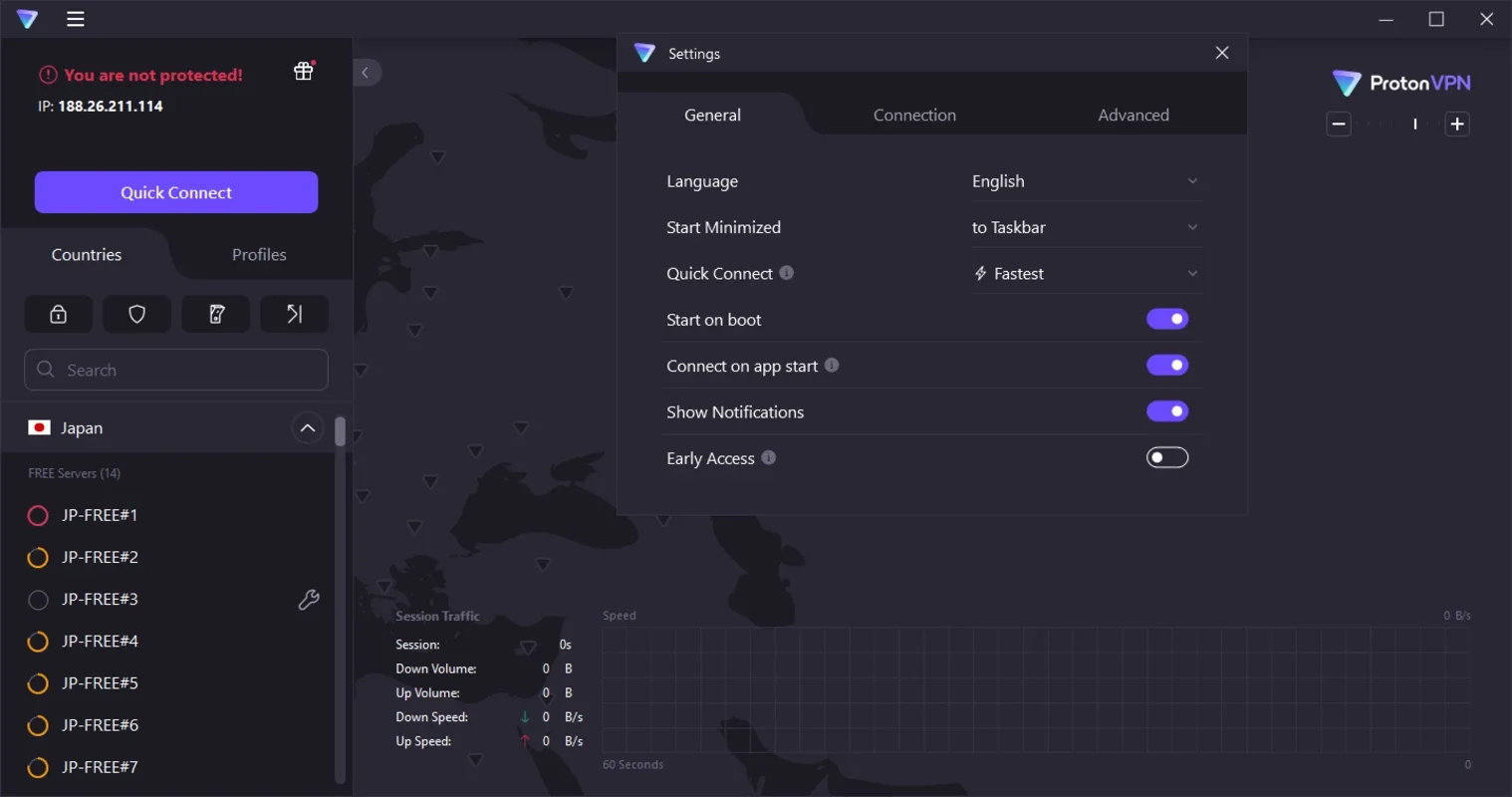This screenshot has width=1512, height=797.
Task: Click the server Search field
Action: tap(176, 370)
